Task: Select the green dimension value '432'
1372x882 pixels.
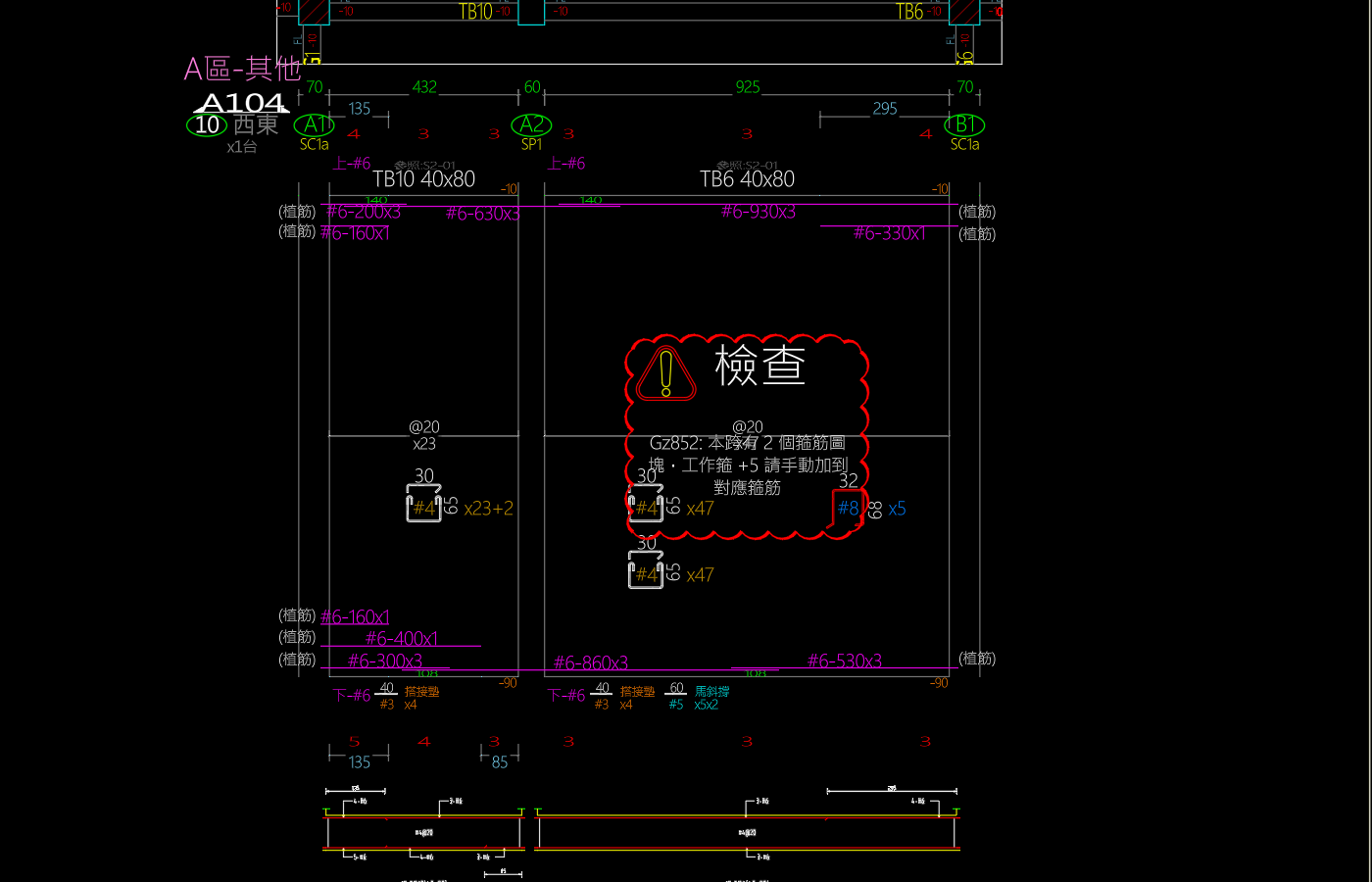Action: (x=424, y=87)
